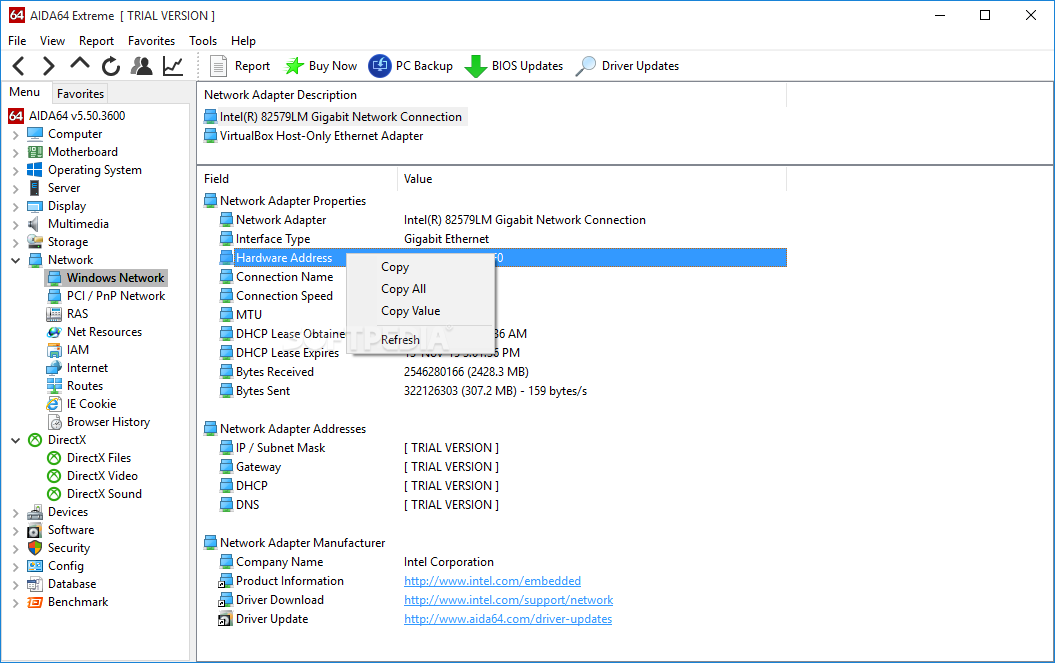Expand the Display tree node
1055x663 pixels.
15,207
